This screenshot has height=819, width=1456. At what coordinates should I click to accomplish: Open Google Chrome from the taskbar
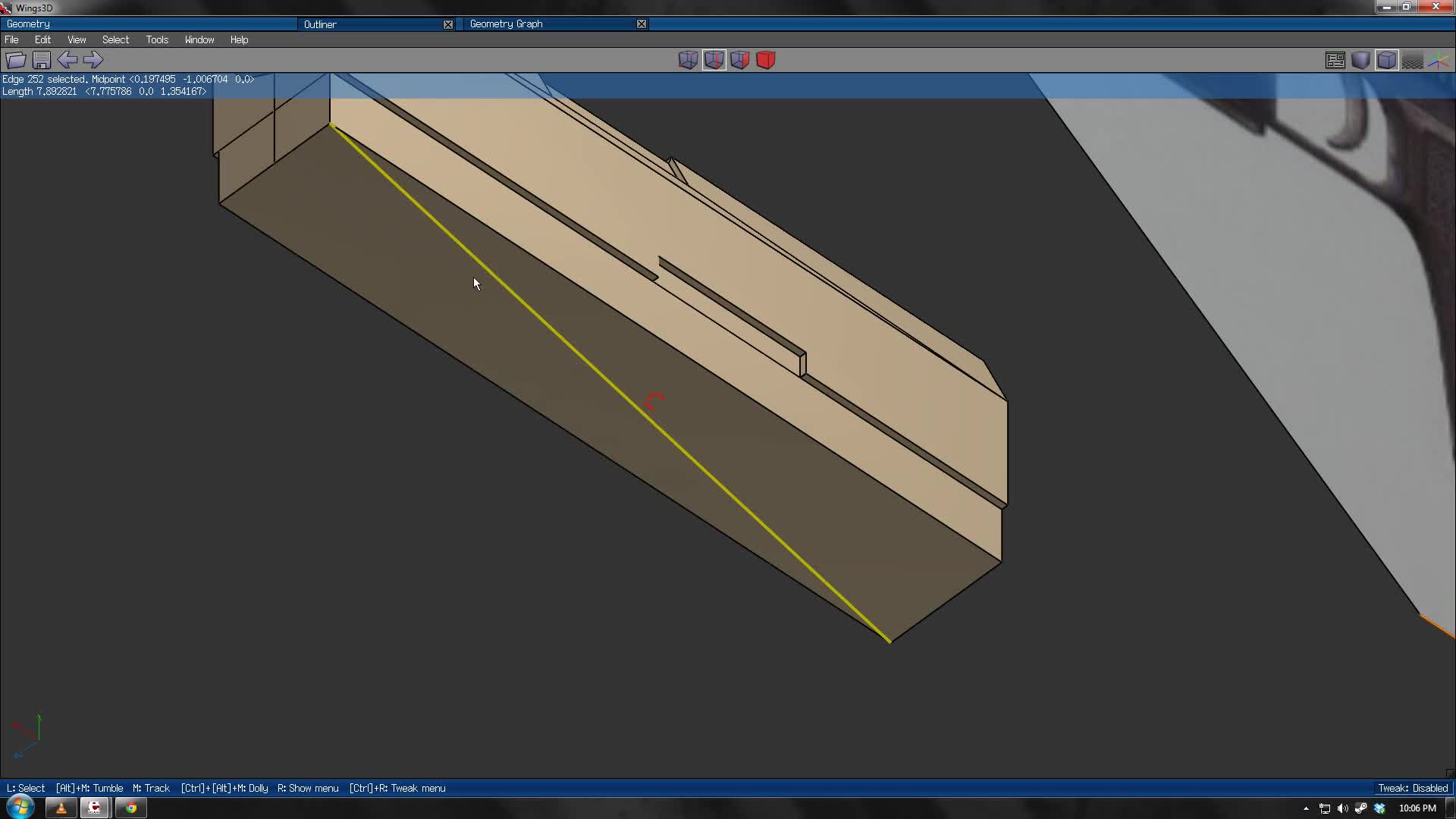tap(130, 808)
